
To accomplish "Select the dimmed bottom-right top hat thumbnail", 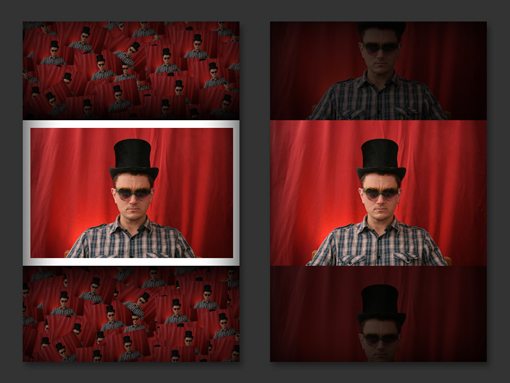I will (x=378, y=314).
